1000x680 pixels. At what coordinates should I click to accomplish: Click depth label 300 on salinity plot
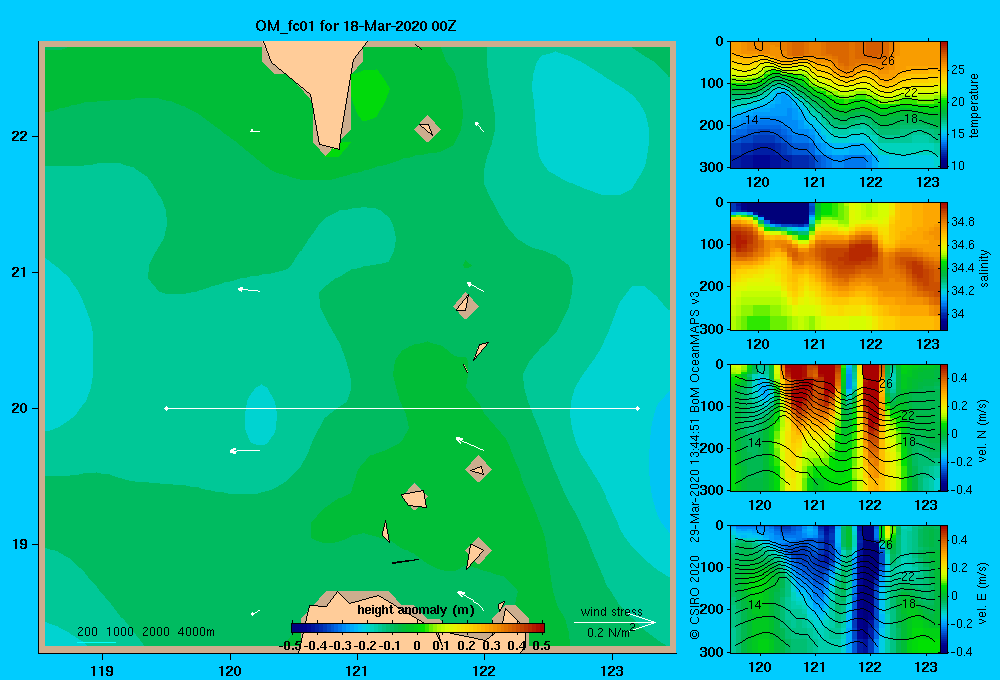pyautogui.click(x=712, y=329)
